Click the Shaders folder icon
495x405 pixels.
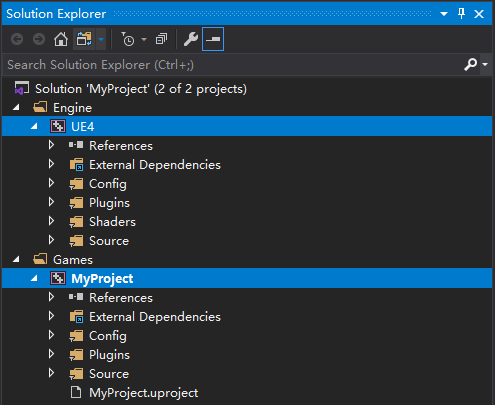[x=76, y=222]
